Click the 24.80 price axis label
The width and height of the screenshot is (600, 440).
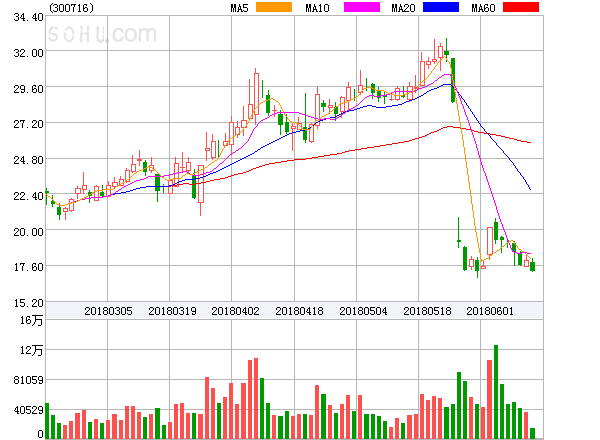click(28, 160)
